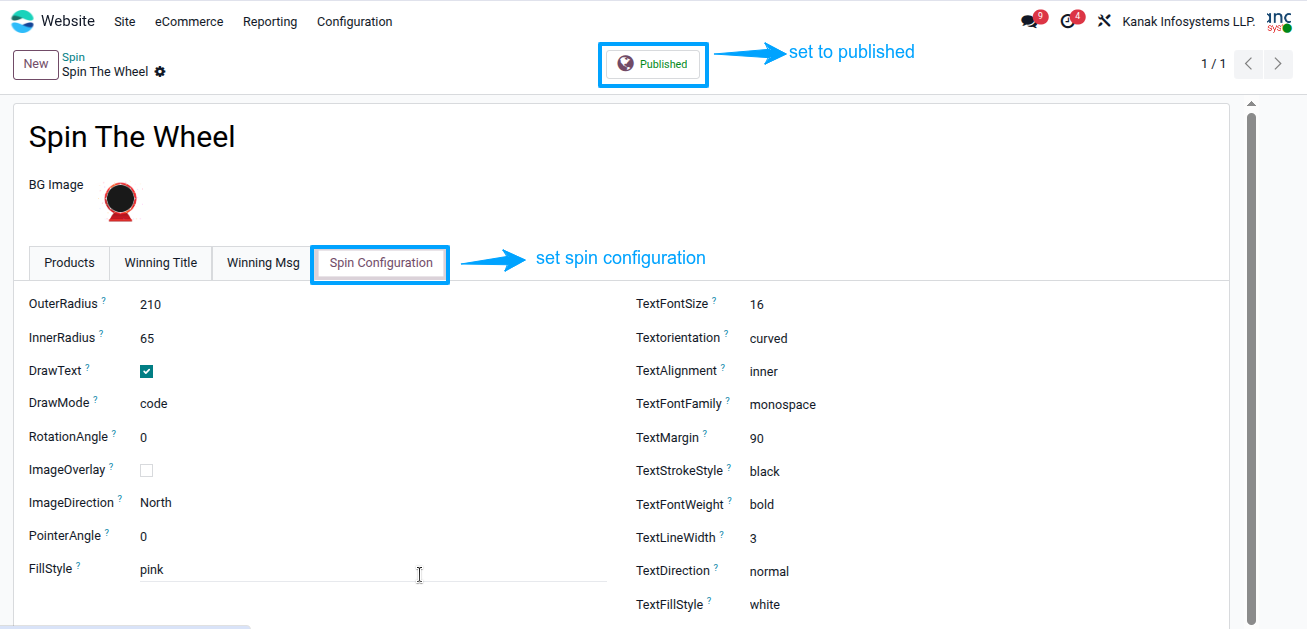Click the FillStyle pink input field
This screenshot has width=1307, height=629.
372,569
